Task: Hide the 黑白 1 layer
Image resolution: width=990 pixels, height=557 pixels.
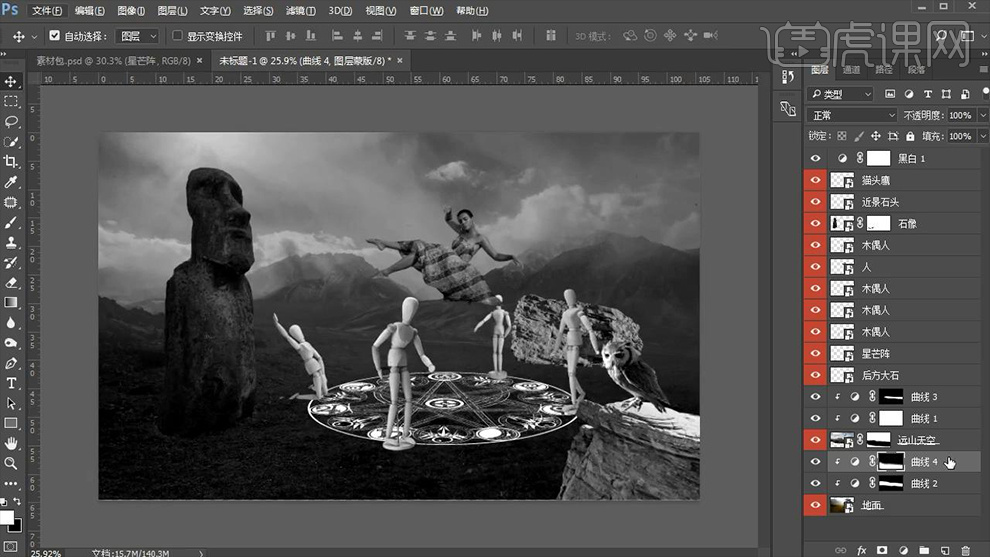Action: (815, 159)
